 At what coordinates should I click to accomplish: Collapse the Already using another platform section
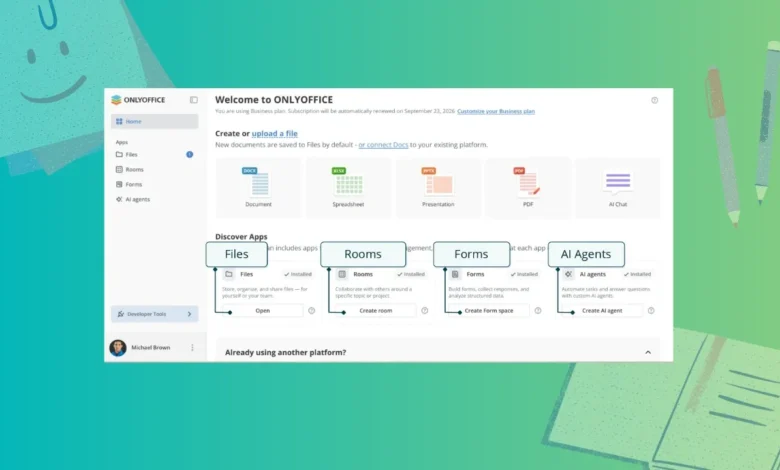point(648,353)
